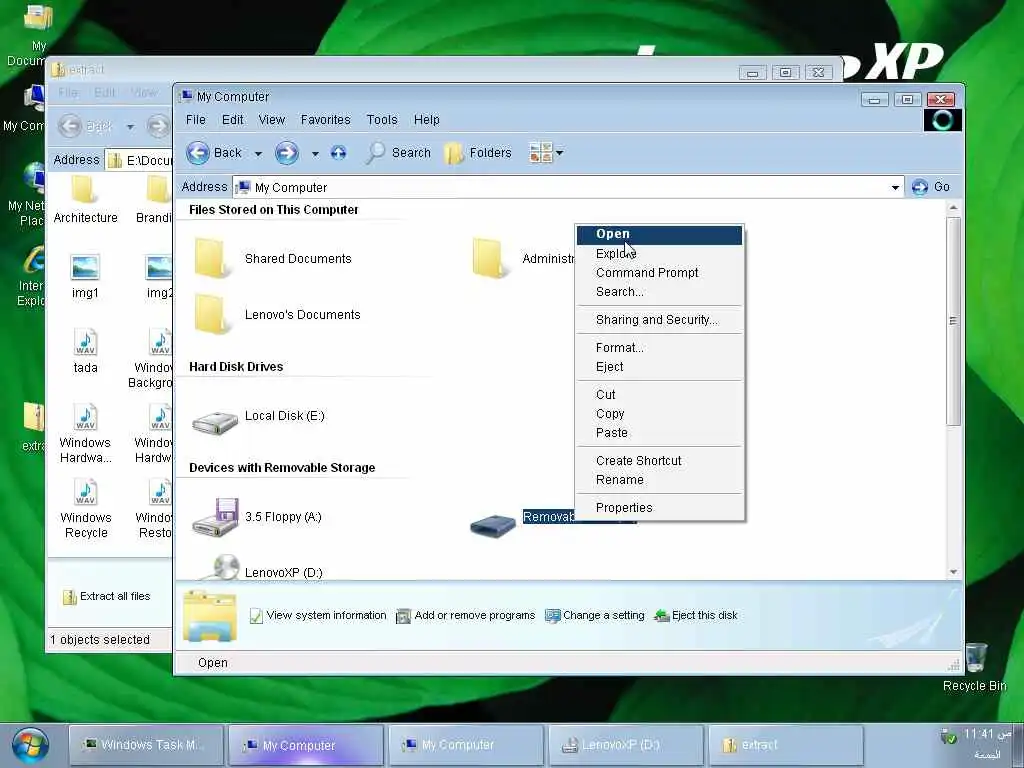
Task: Choose Search... in the context menu
Action: click(x=660, y=291)
